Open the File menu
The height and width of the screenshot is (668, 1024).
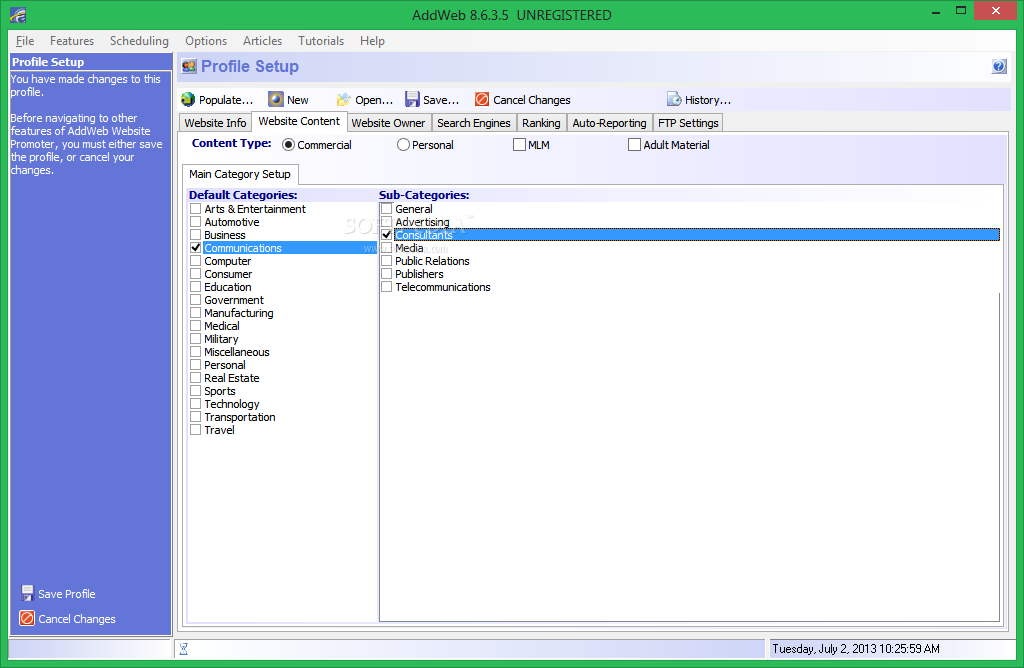(x=25, y=40)
